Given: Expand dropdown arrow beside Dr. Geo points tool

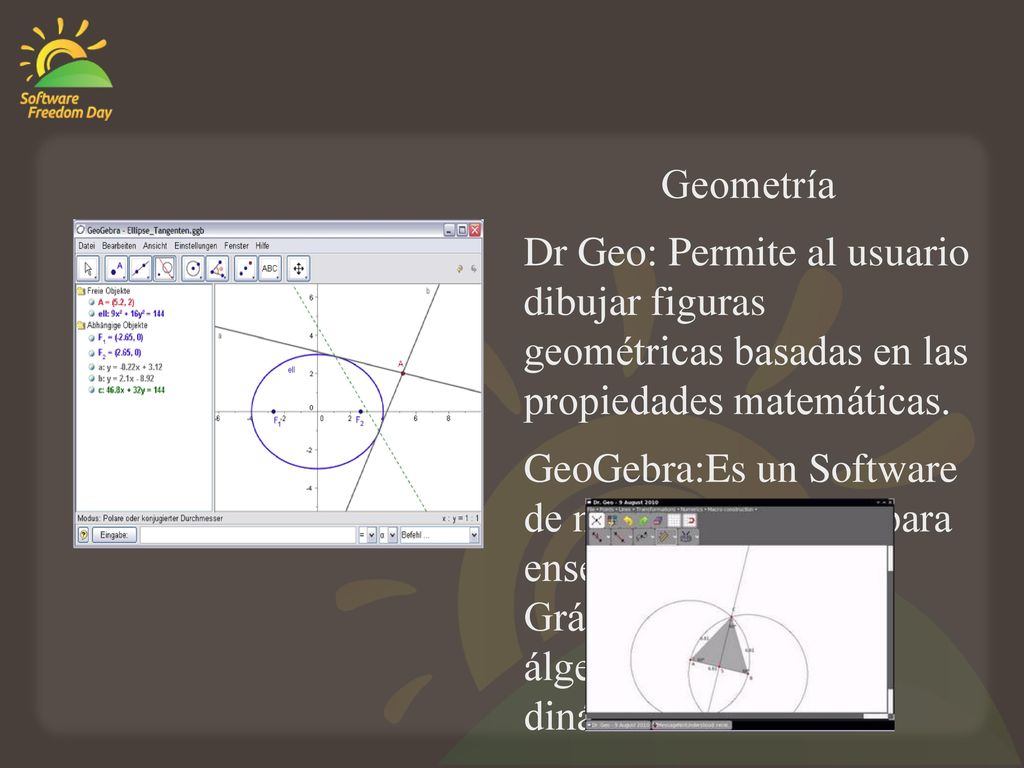Looking at the screenshot, I should pyautogui.click(x=608, y=537).
